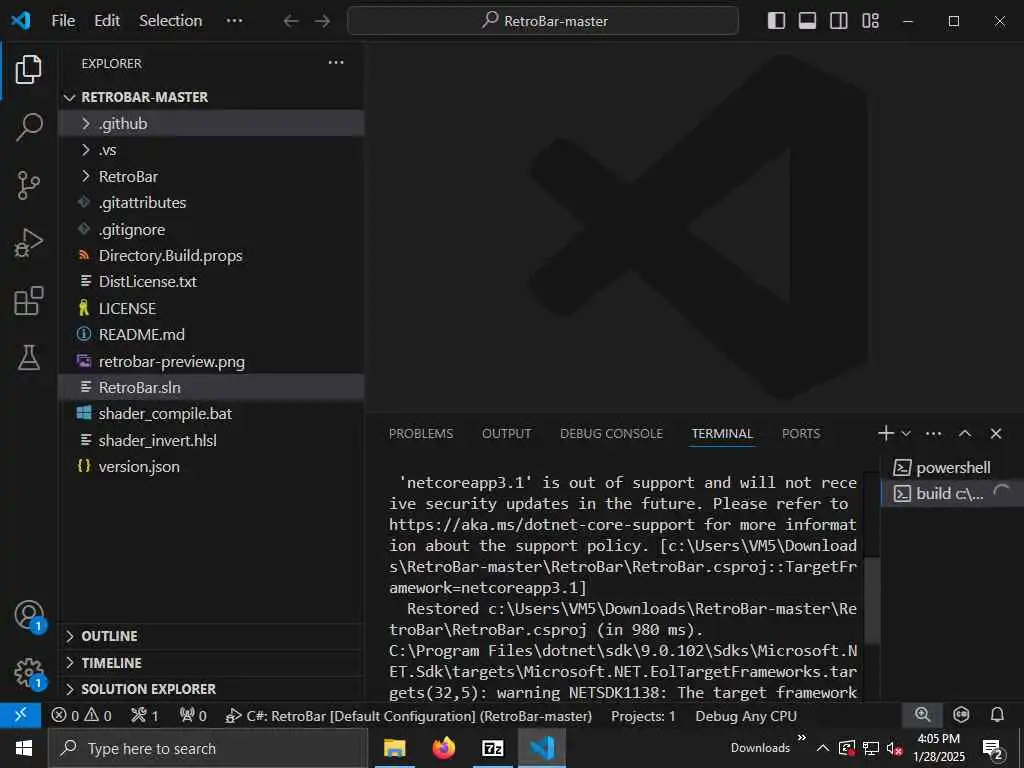This screenshot has width=1024, height=768.
Task: Go back with the left arrow
Action: click(x=291, y=21)
